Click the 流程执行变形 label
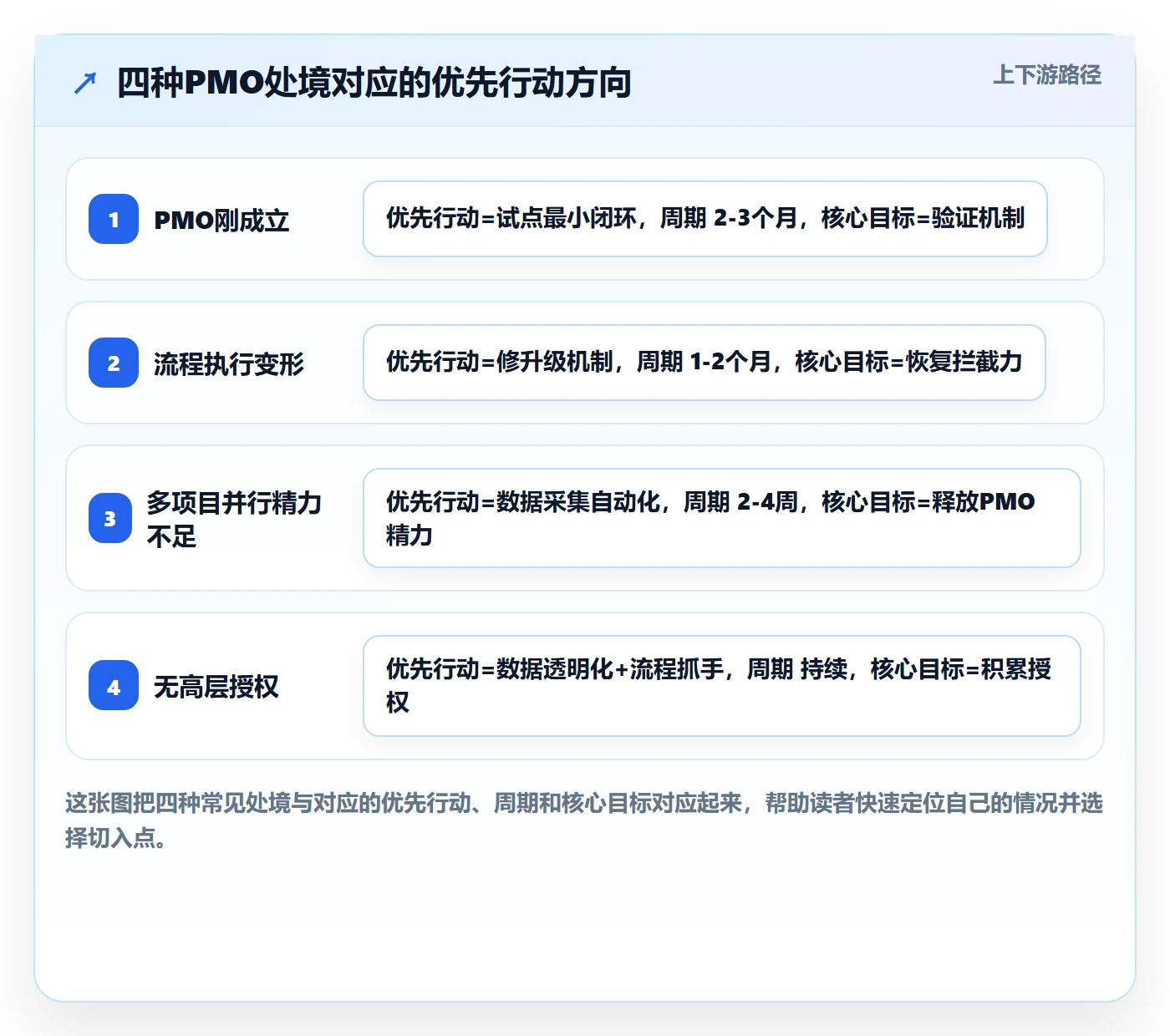Image resolution: width=1170 pixels, height=1036 pixels. 229,363
